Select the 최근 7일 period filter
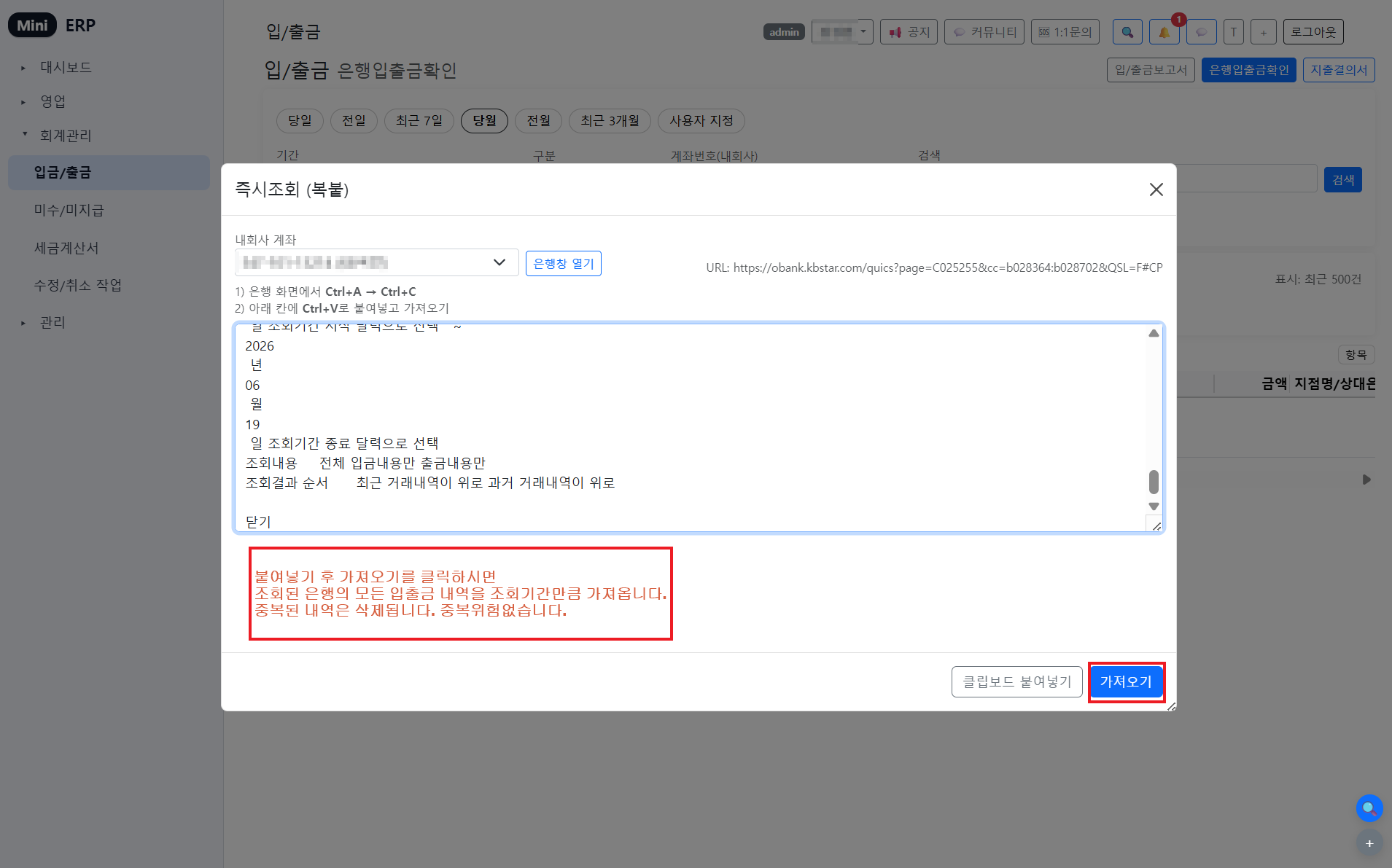Viewport: 1392px width, 868px height. click(419, 121)
